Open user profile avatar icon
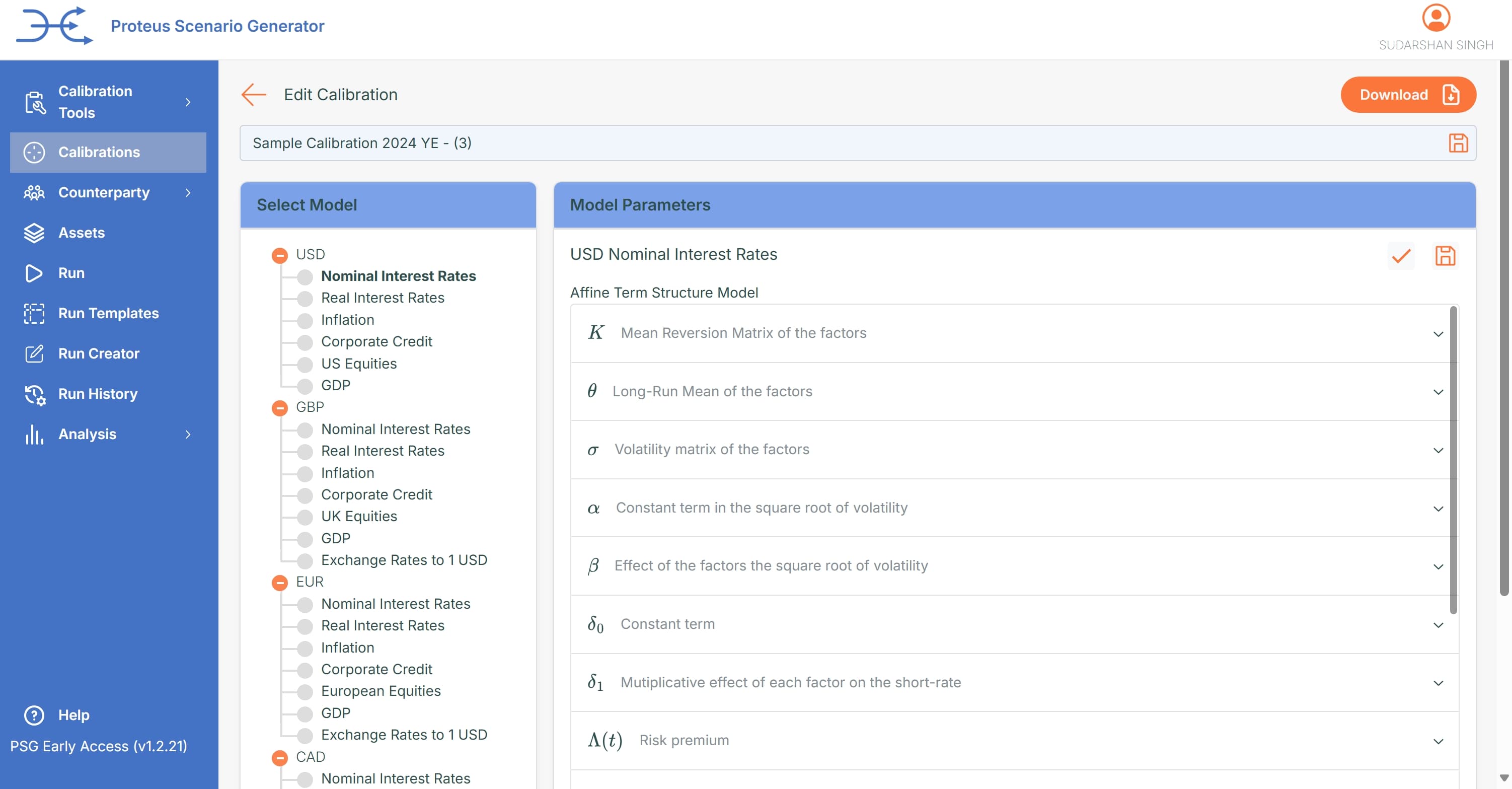The image size is (1512, 789). (x=1435, y=18)
